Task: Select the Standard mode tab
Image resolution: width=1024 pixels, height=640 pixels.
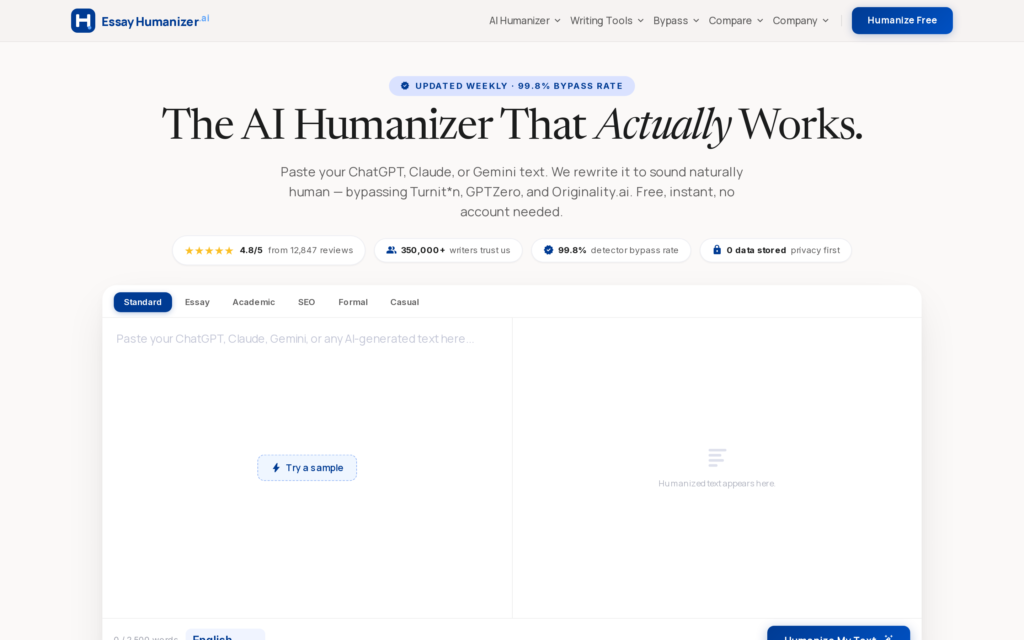Action: click(142, 302)
